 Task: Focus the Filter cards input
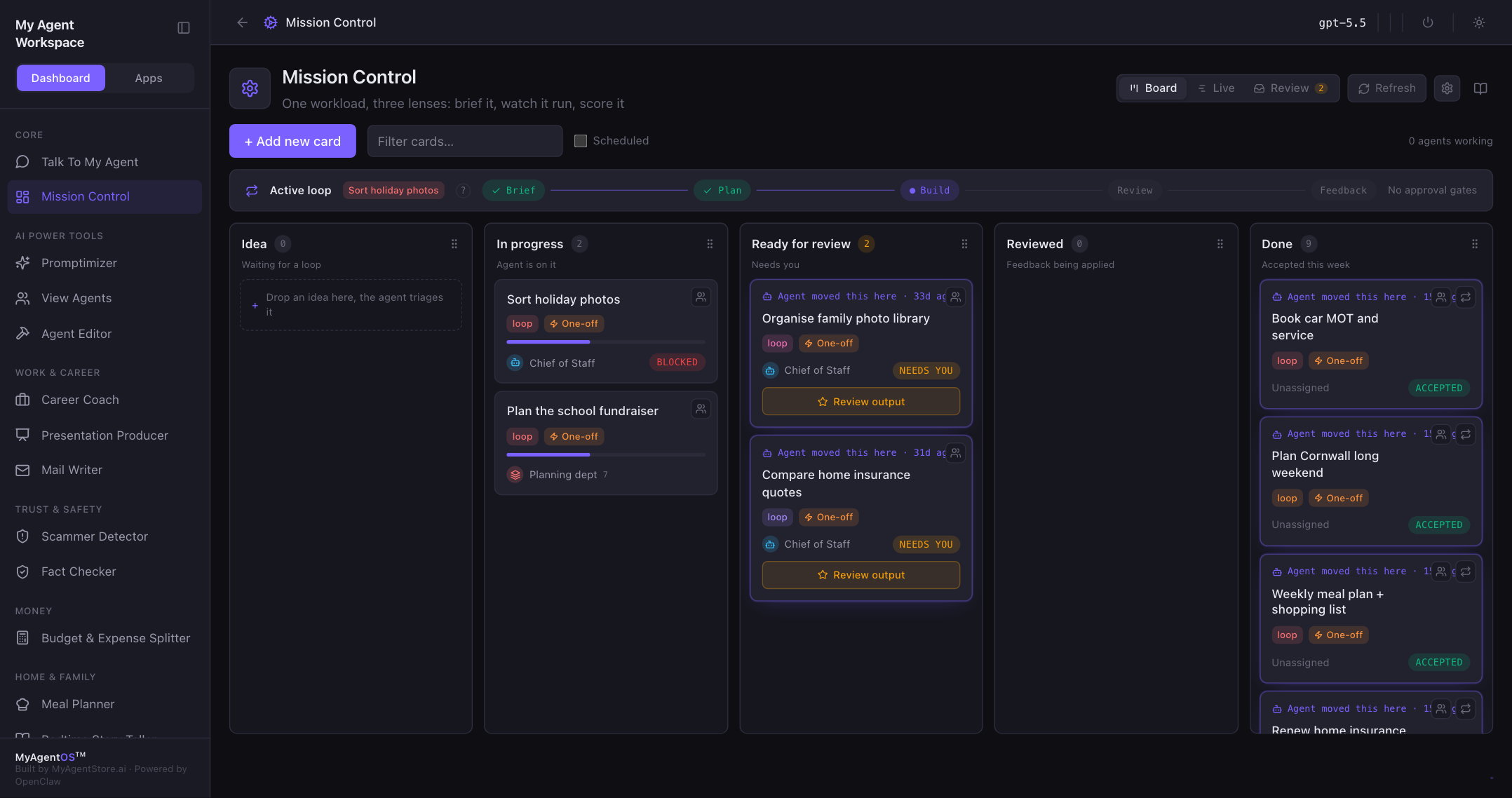coord(465,141)
